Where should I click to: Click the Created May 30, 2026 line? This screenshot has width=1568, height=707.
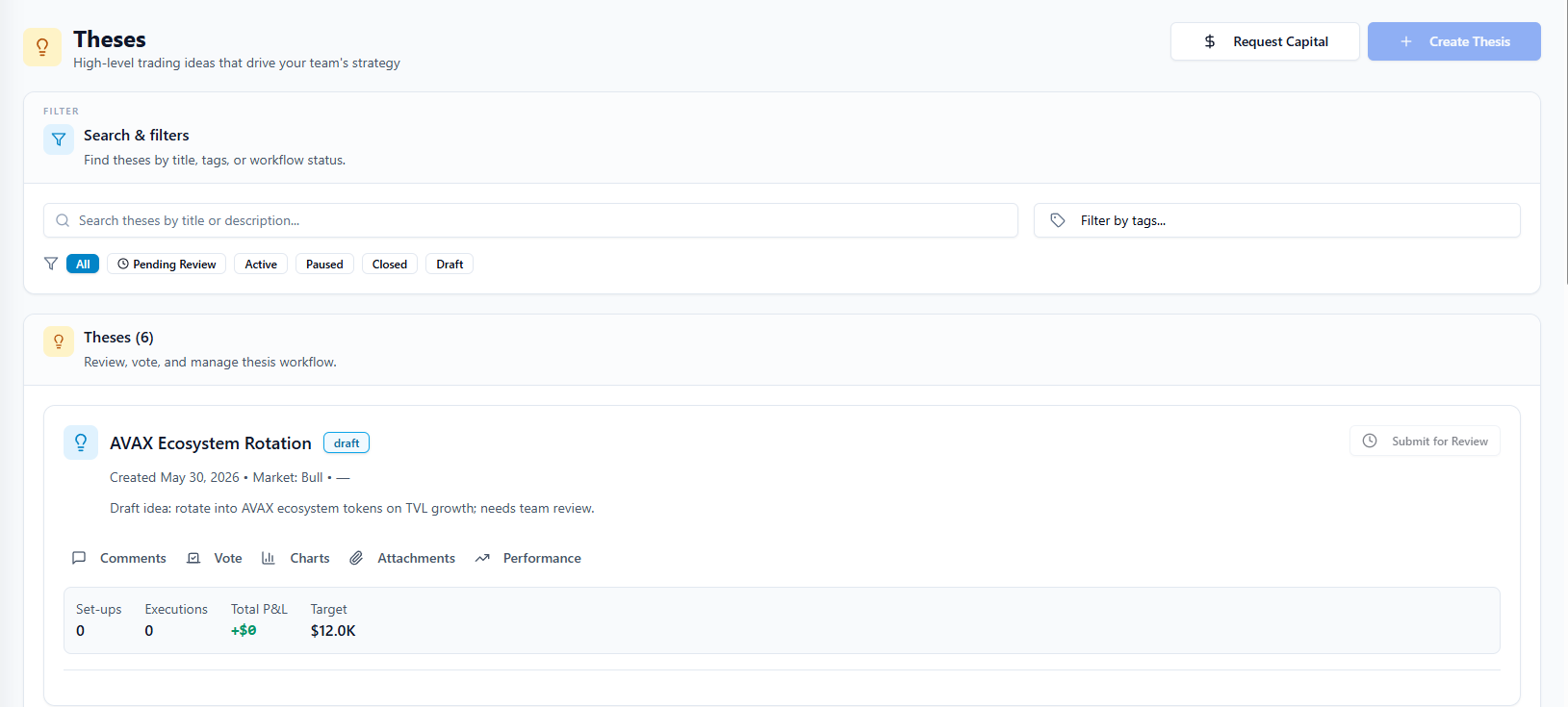pos(230,477)
